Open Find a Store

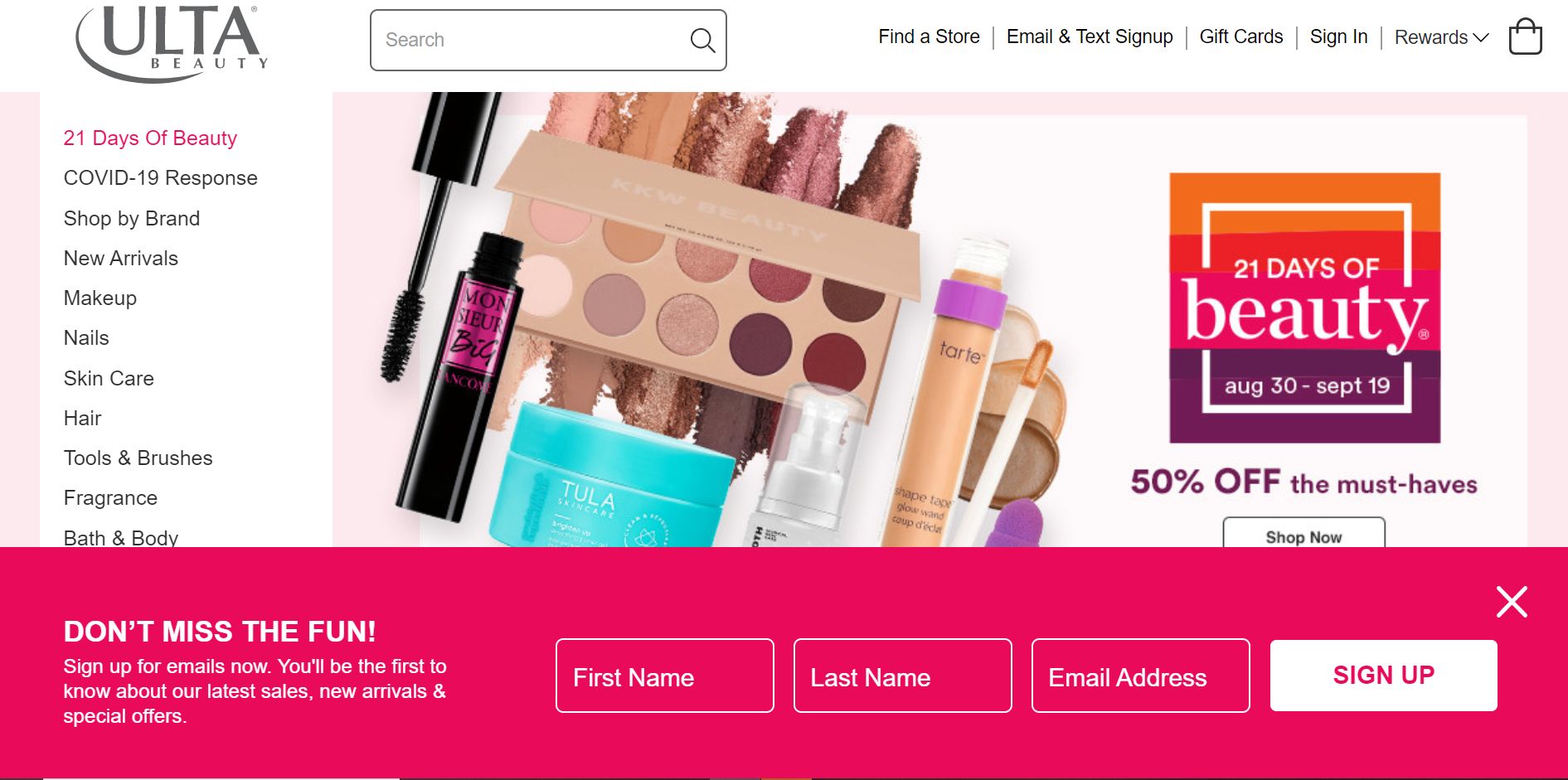pyautogui.click(x=929, y=36)
